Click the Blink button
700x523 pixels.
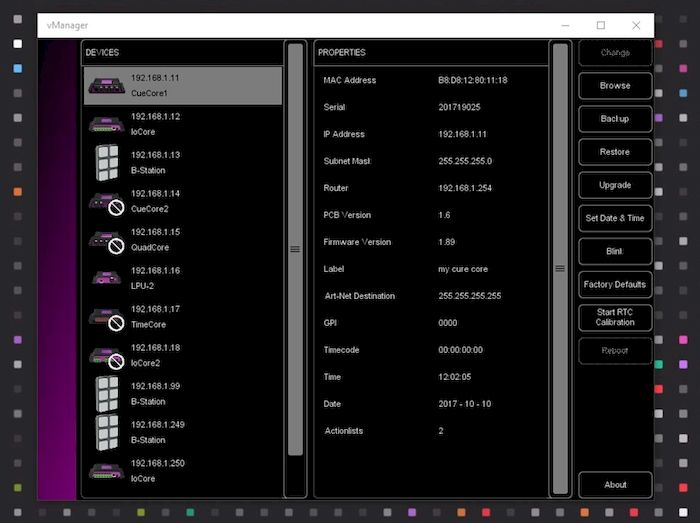click(615, 251)
